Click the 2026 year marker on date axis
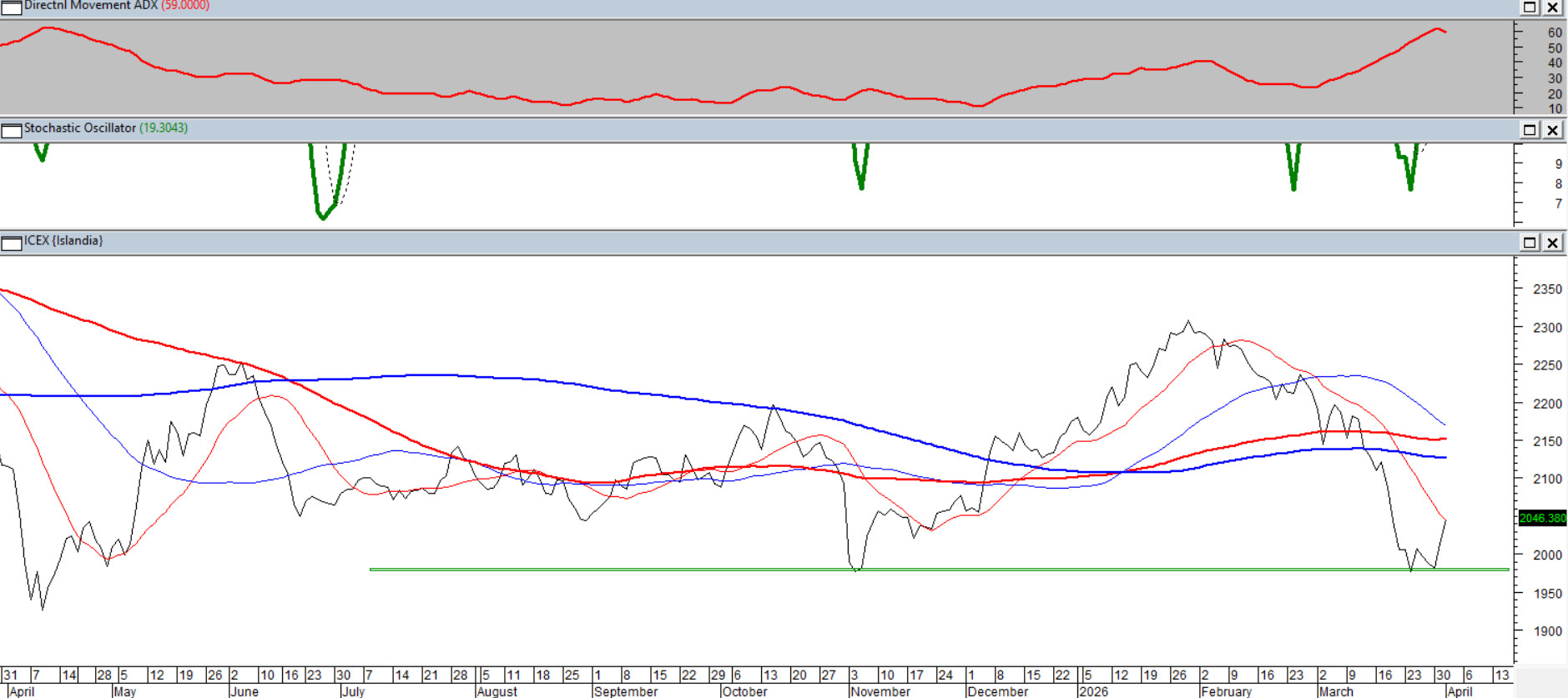Image resolution: width=1568 pixels, height=698 pixels. click(x=1093, y=691)
